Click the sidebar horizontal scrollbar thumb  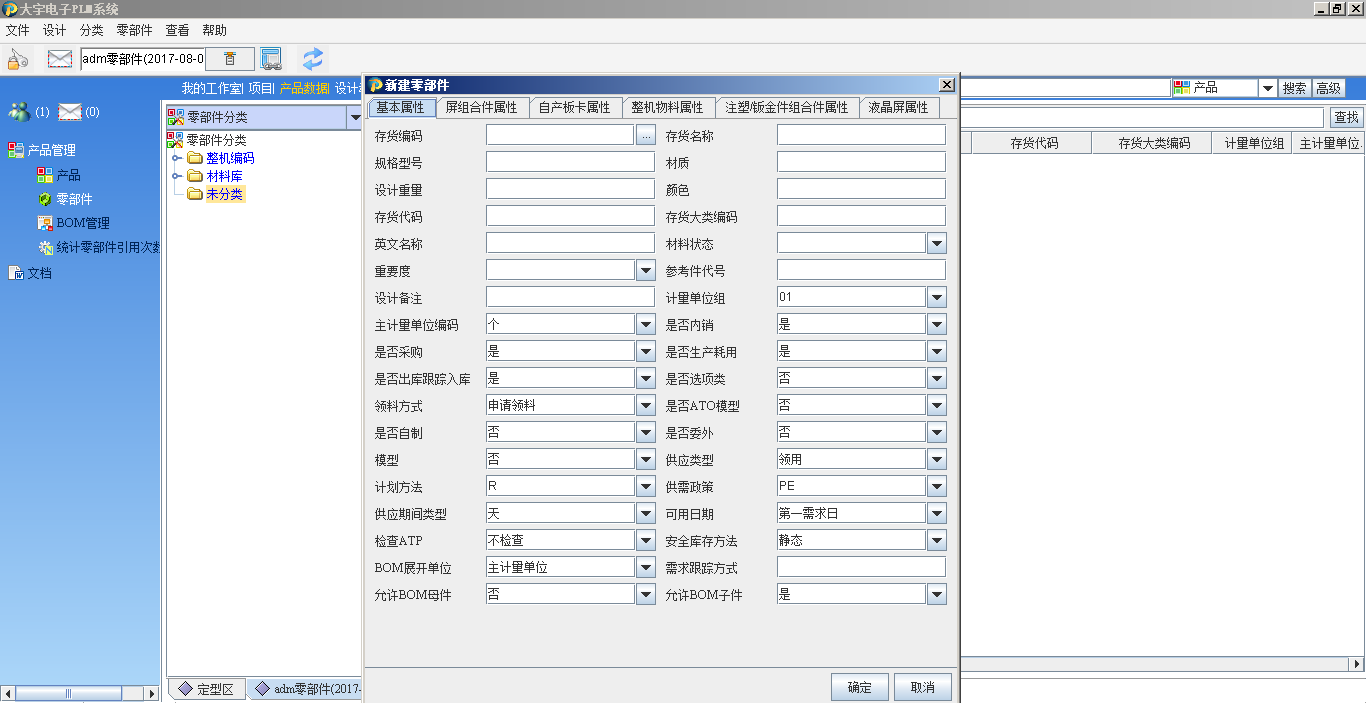pyautogui.click(x=69, y=693)
